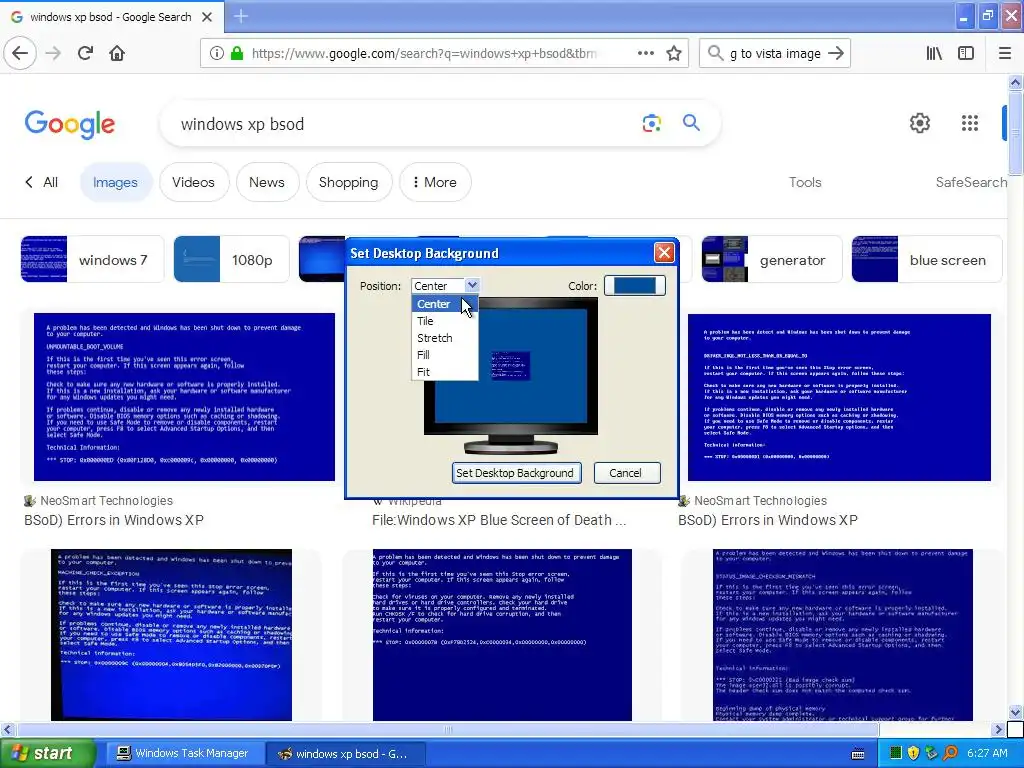Open page actions three-dot menu in address bar
This screenshot has width=1024, height=768.
[646, 54]
